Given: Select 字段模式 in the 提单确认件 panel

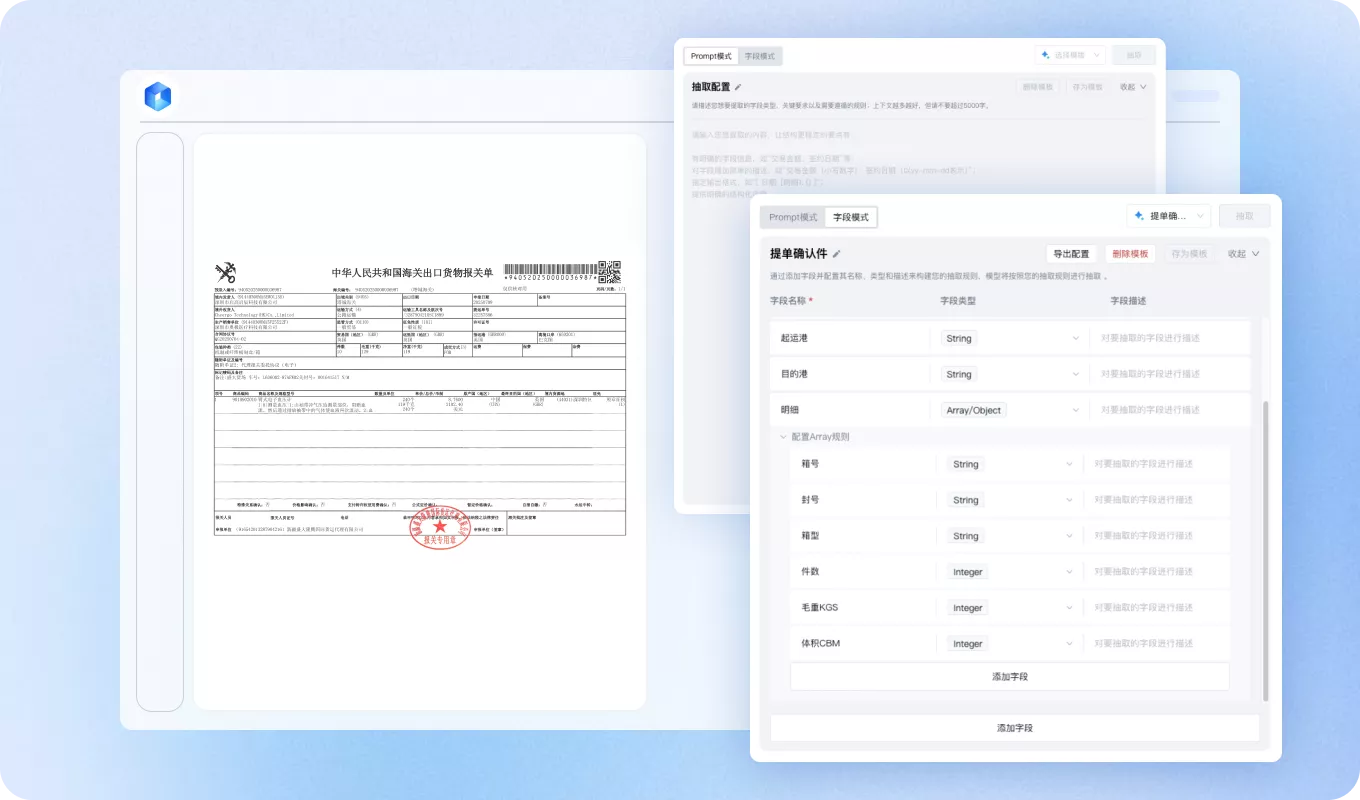Looking at the screenshot, I should pos(851,217).
